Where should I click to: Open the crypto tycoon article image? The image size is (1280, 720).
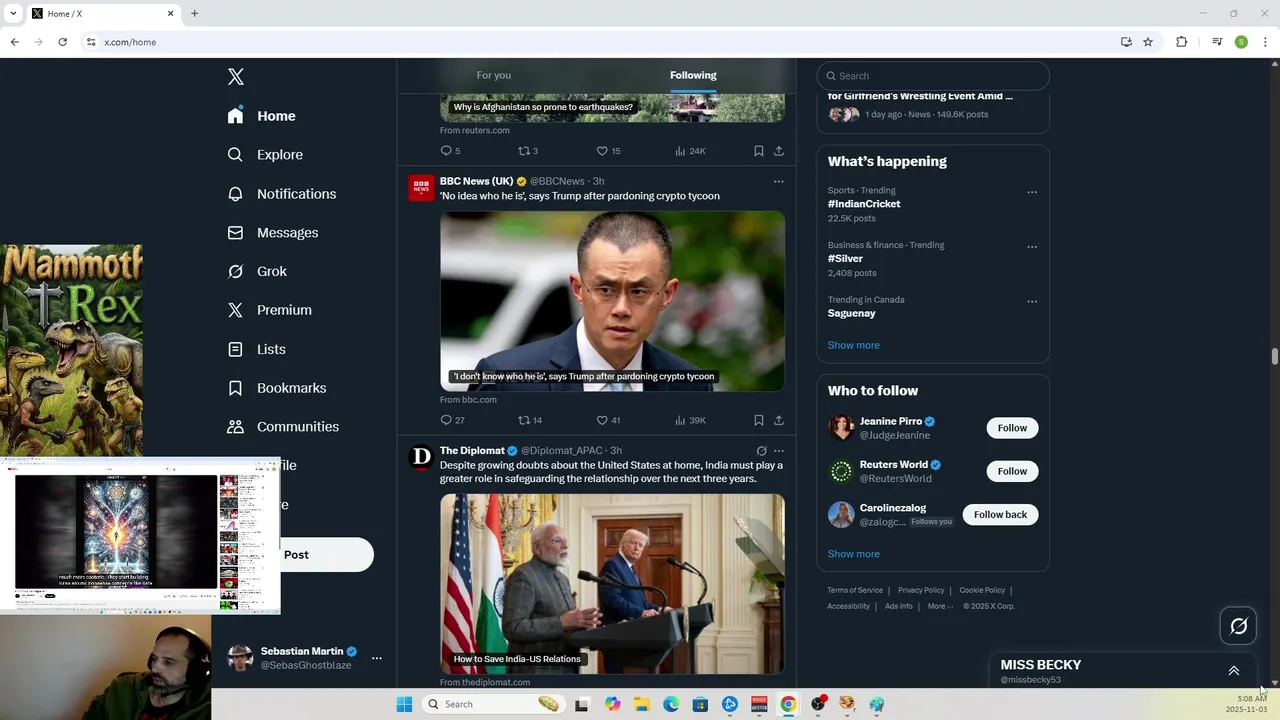coord(612,301)
